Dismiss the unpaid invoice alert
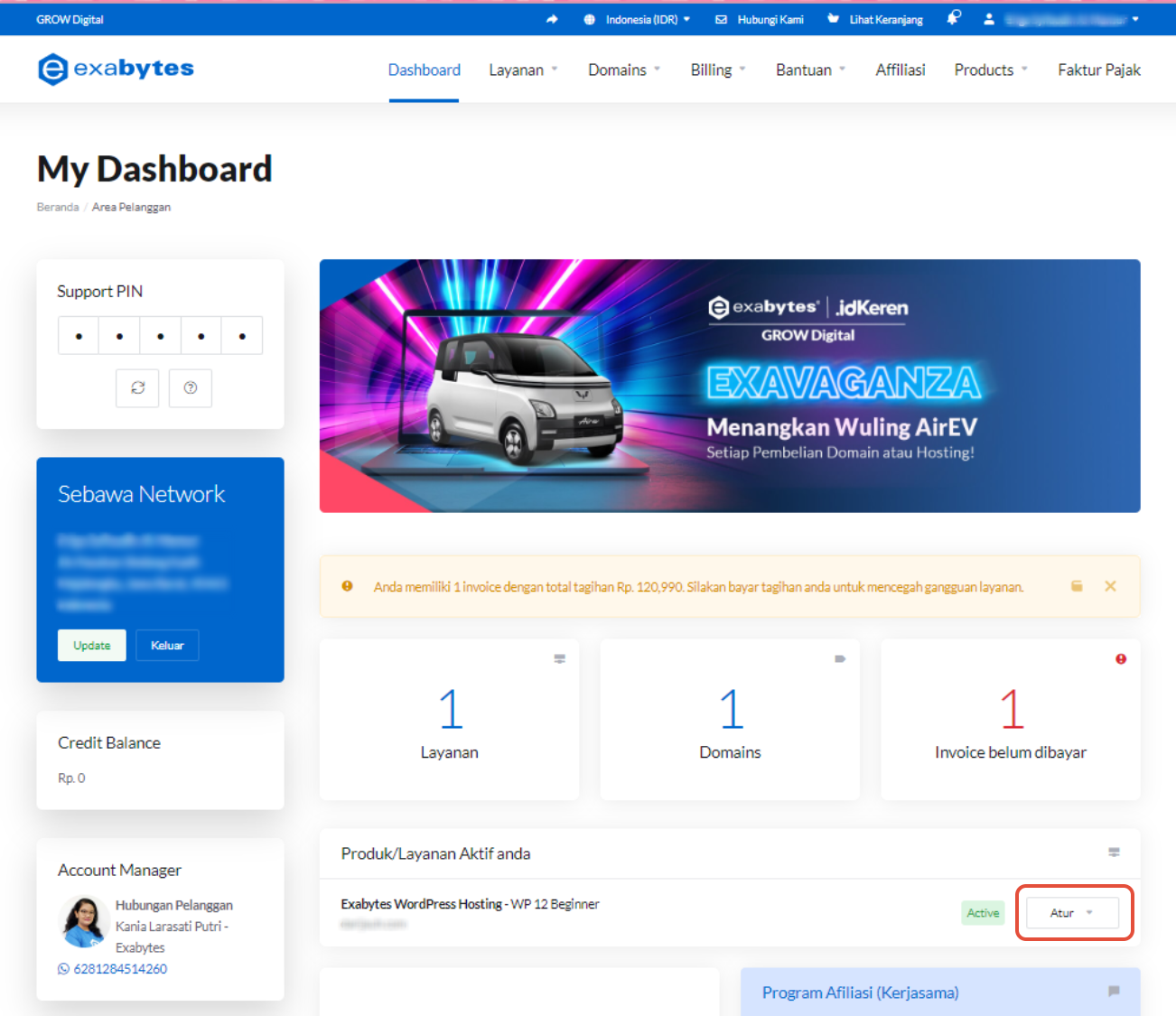This screenshot has width=1176, height=1016. (1110, 586)
